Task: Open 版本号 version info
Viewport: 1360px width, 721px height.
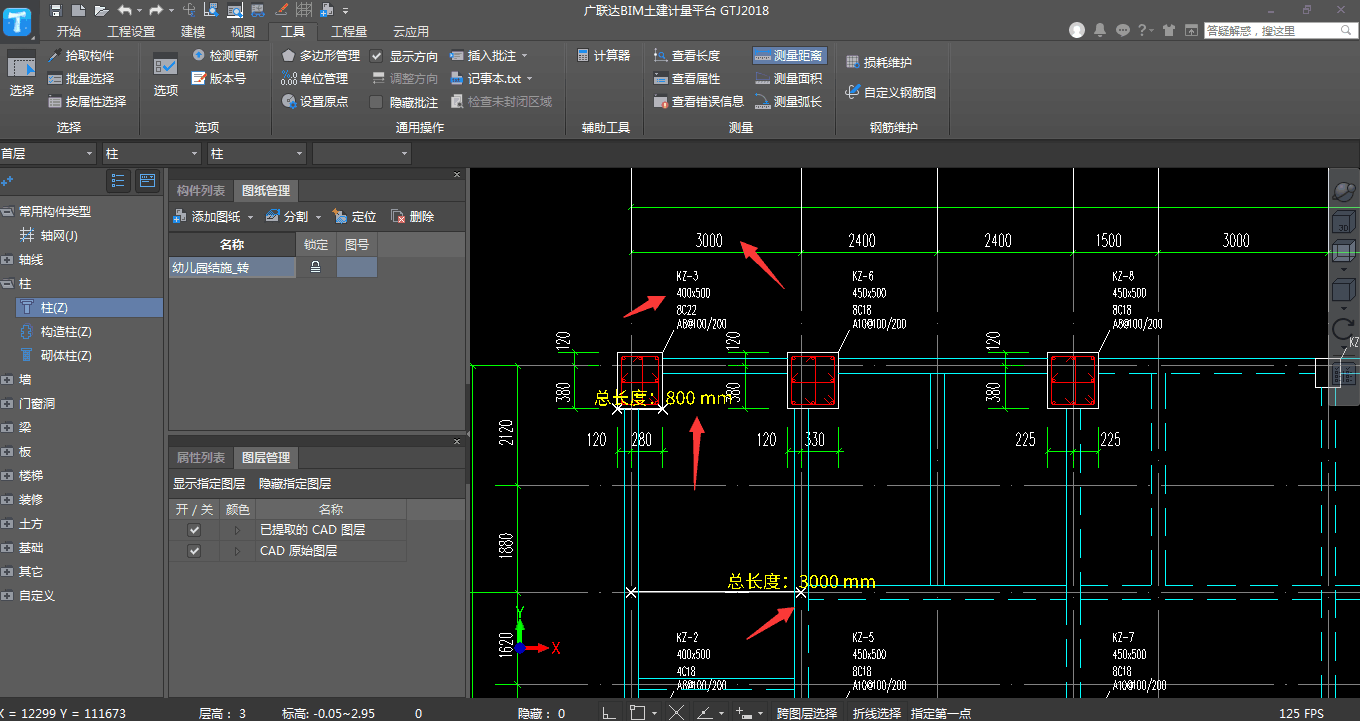Action: tap(219, 78)
